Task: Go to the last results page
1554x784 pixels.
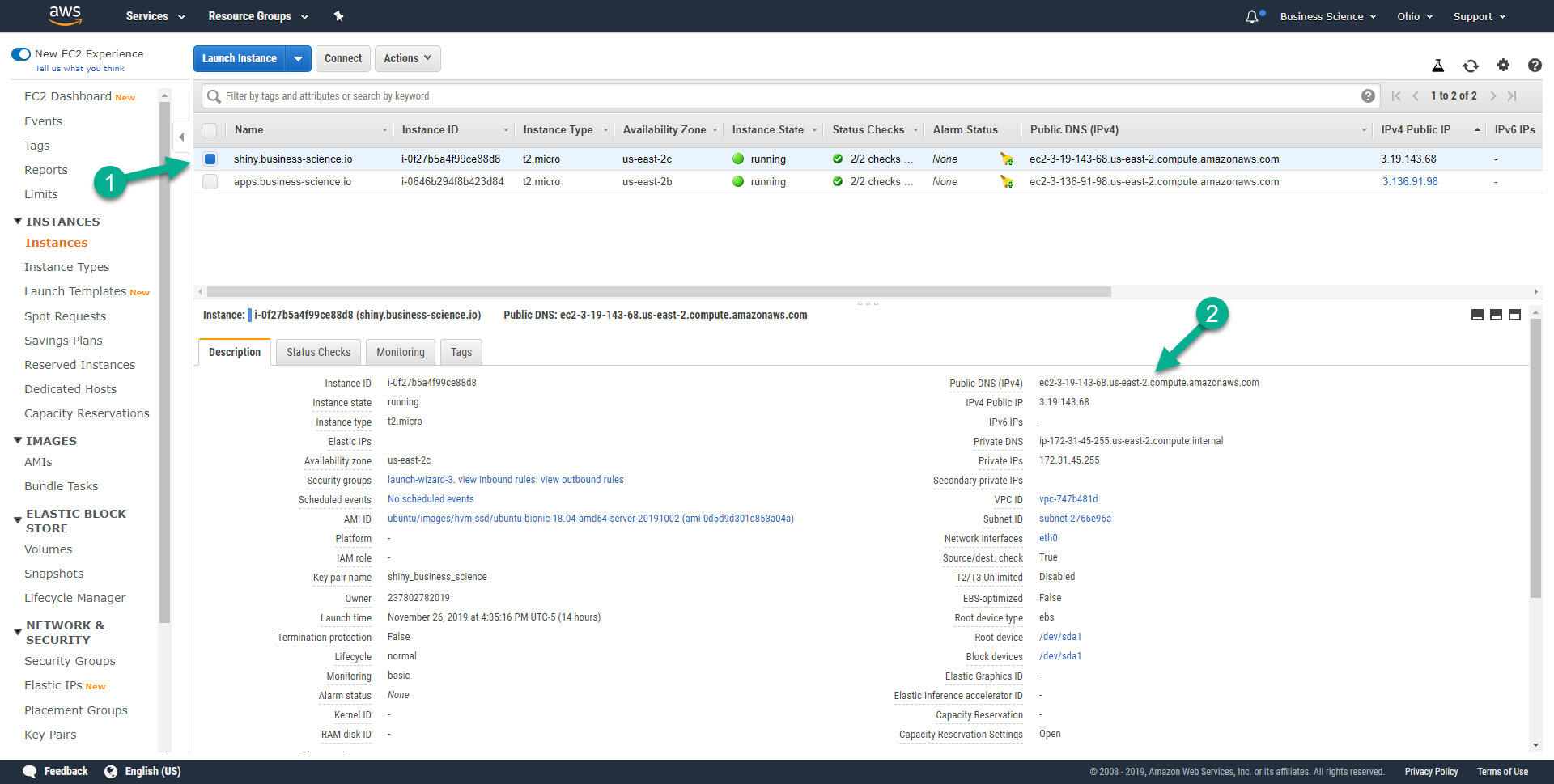Action: 1512,95
